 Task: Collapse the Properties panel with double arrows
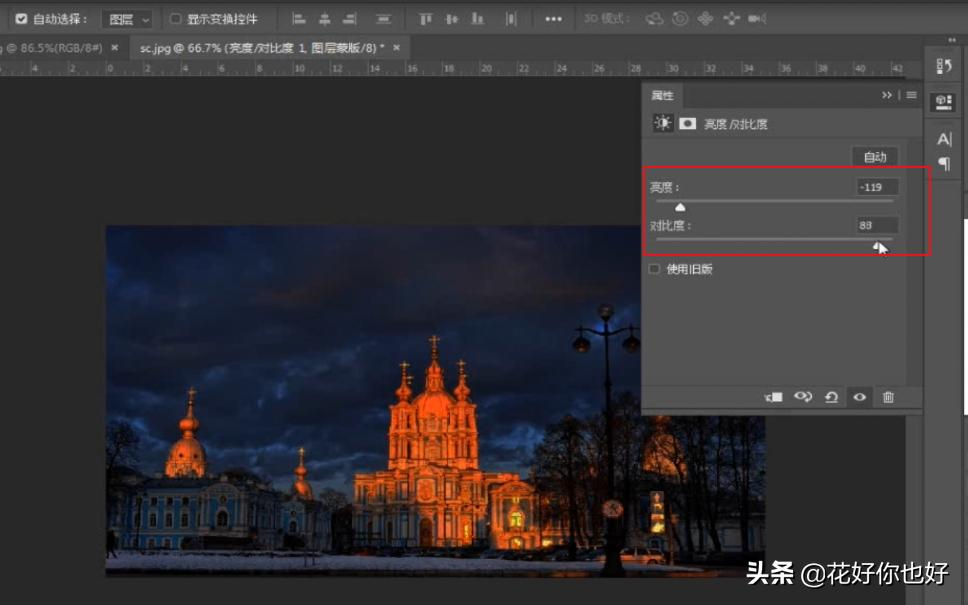click(x=886, y=95)
